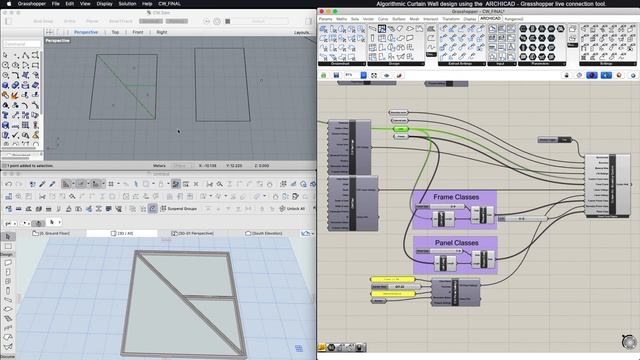Switch Rhino viewport to Right

click(x=162, y=32)
